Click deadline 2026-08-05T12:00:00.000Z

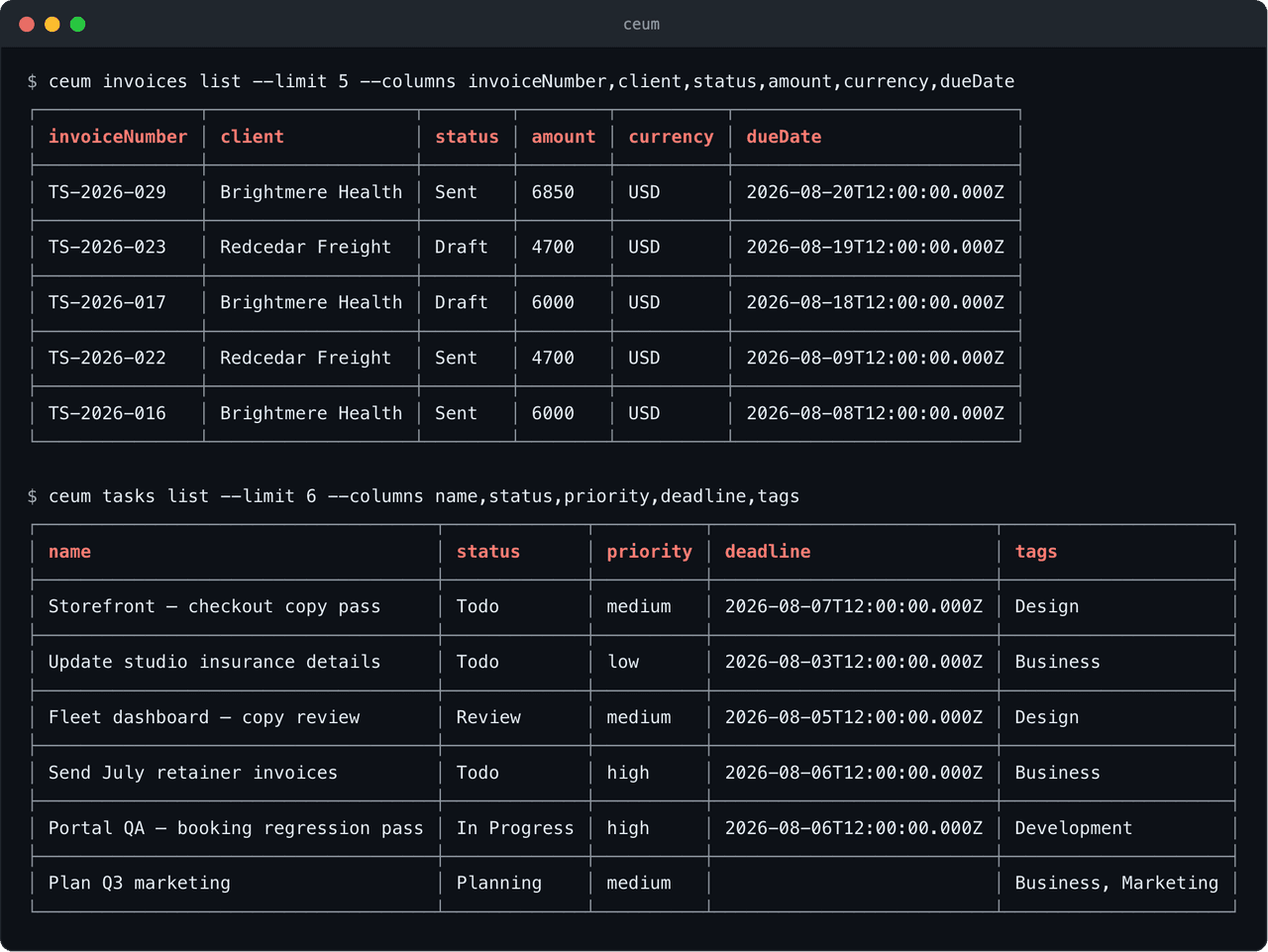click(854, 717)
